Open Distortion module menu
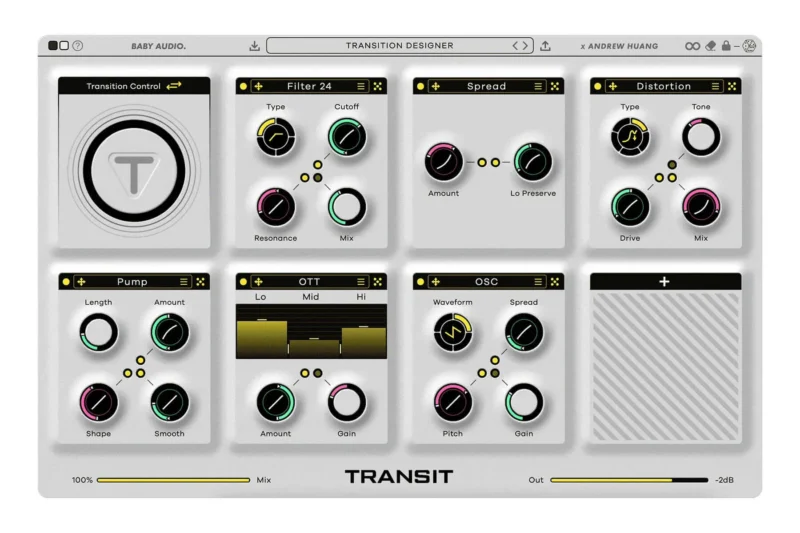 [715, 86]
